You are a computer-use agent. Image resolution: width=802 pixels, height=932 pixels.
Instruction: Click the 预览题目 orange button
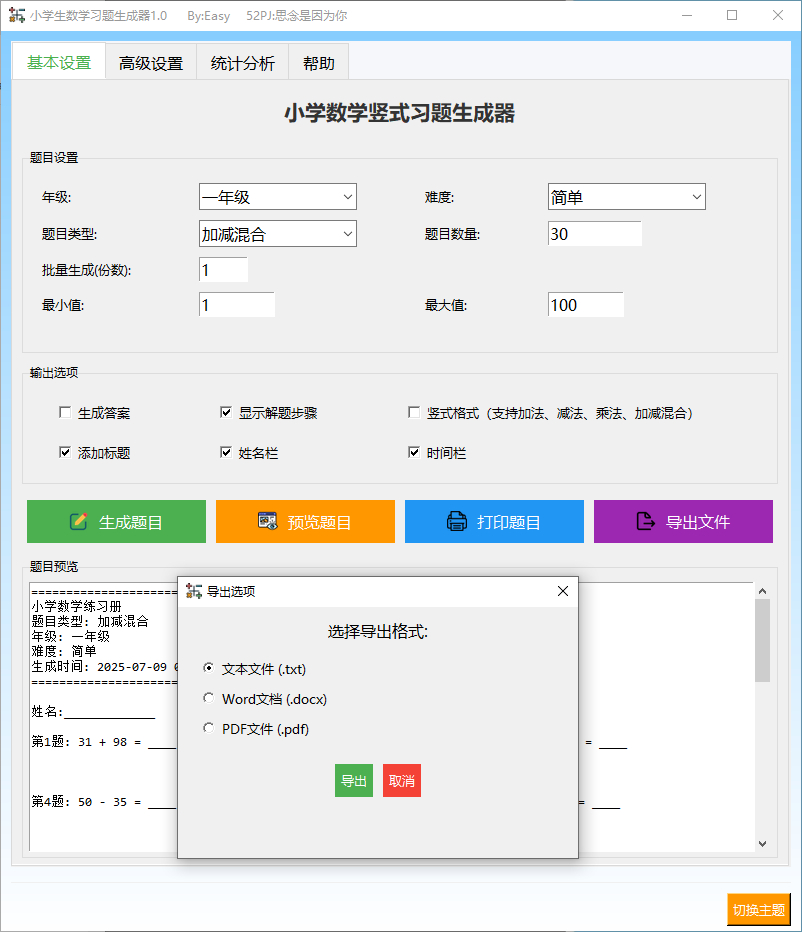(x=306, y=521)
